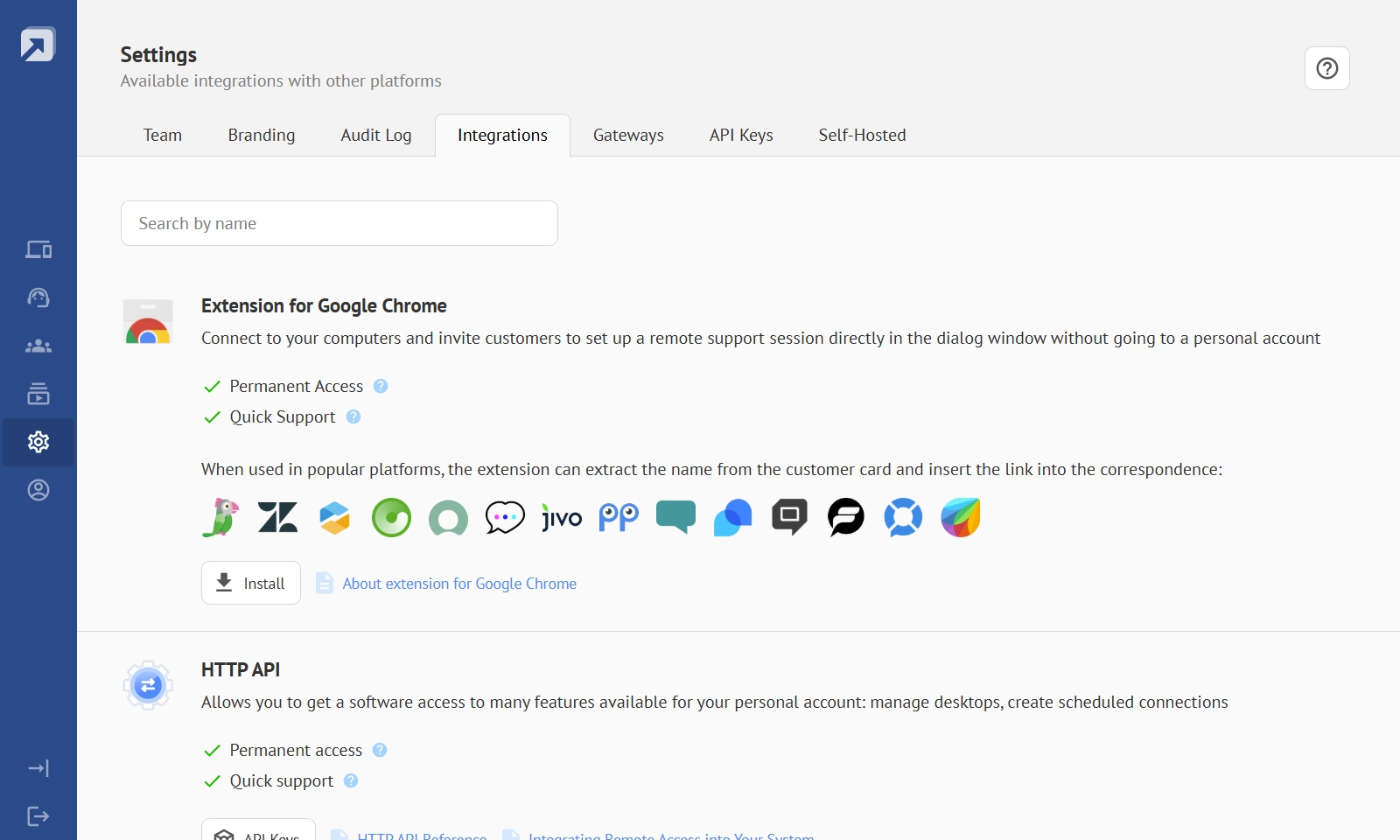The image size is (1400, 840).
Task: Click the Quick Support help tooltip icon
Action: tap(353, 416)
